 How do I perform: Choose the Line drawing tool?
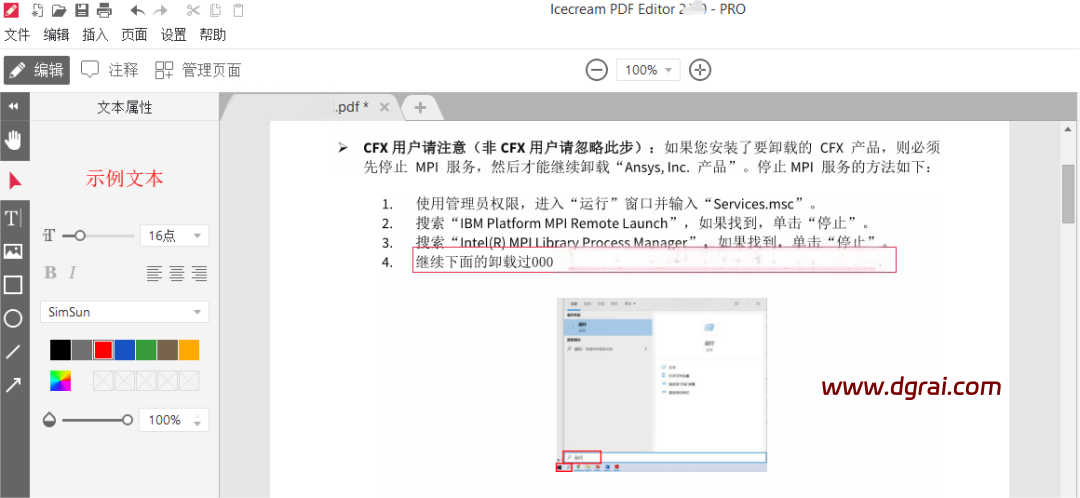pyautogui.click(x=14, y=352)
